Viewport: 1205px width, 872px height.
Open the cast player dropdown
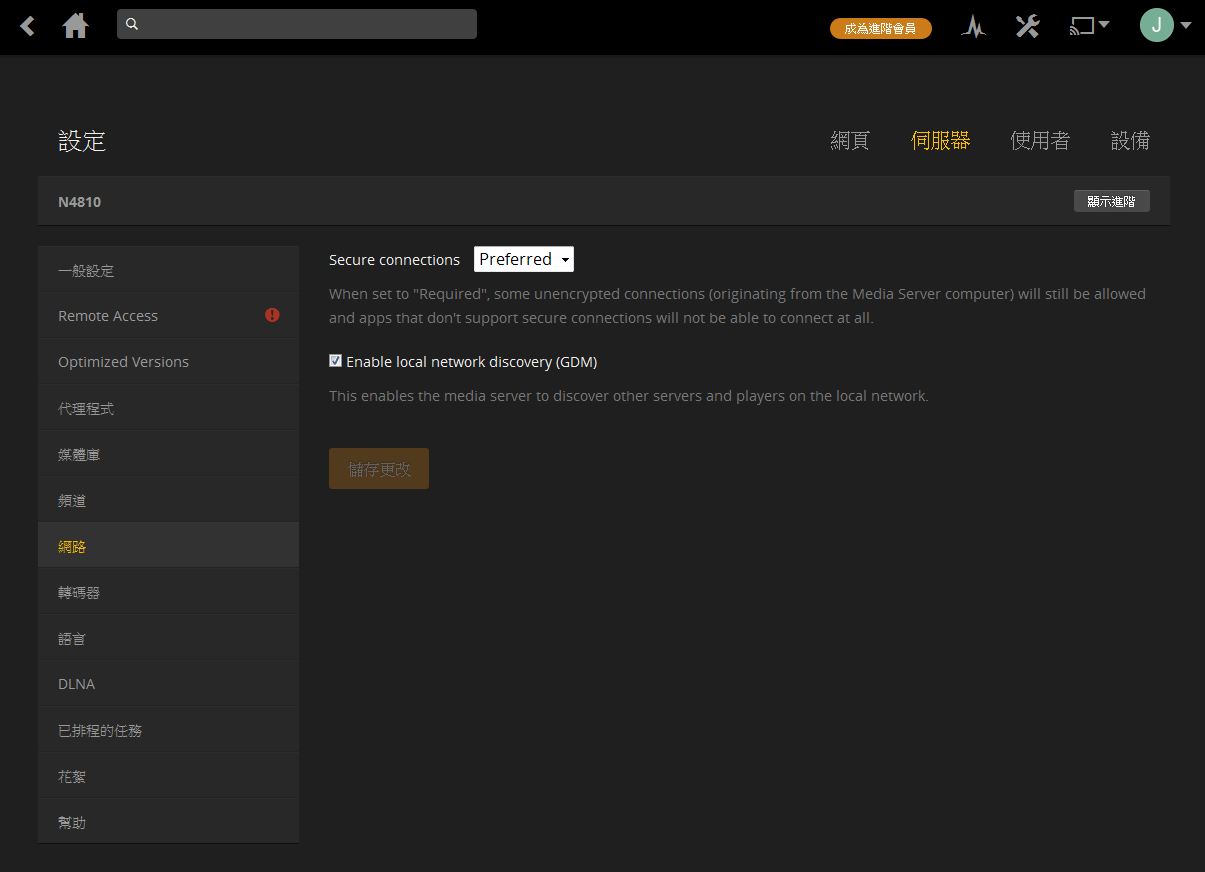pyautogui.click(x=1089, y=25)
